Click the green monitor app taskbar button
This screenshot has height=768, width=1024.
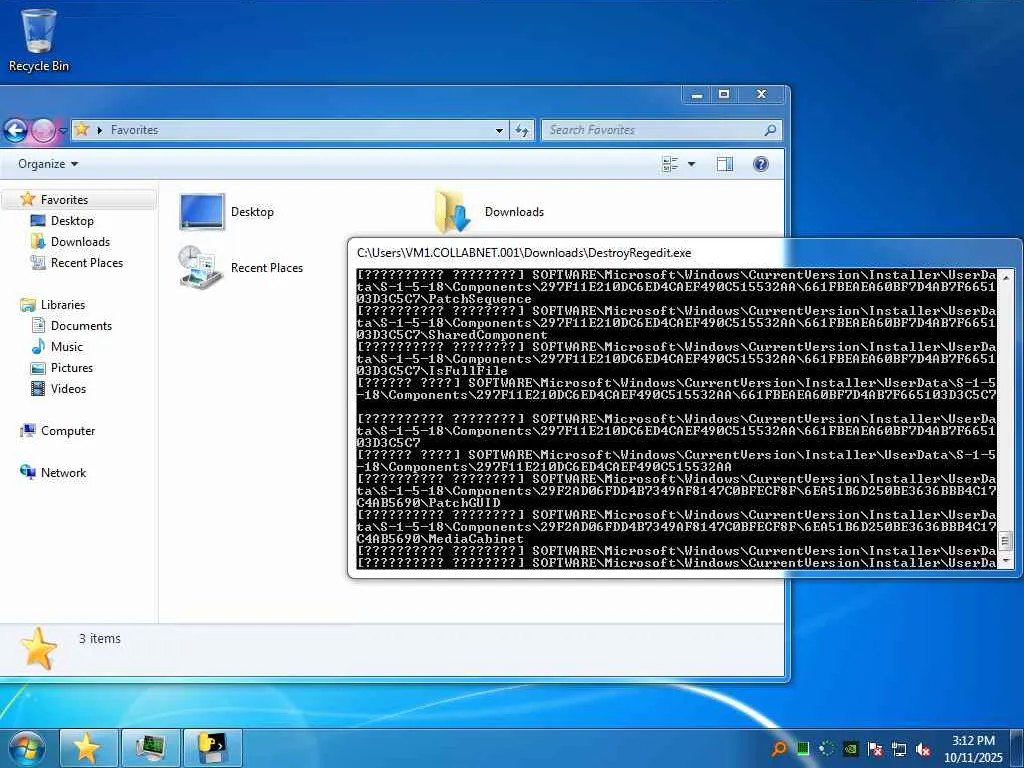[x=150, y=748]
